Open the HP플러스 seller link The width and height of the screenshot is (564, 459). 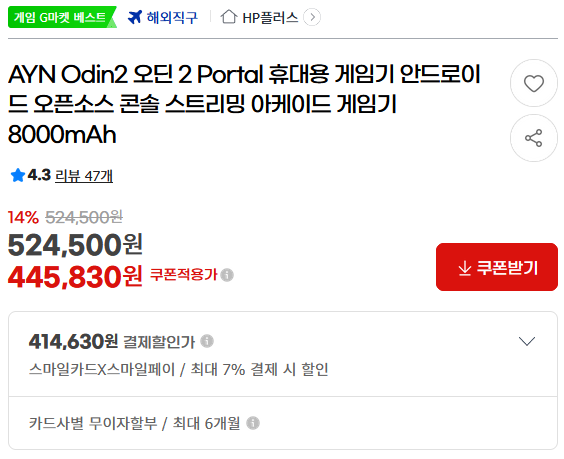[270, 17]
